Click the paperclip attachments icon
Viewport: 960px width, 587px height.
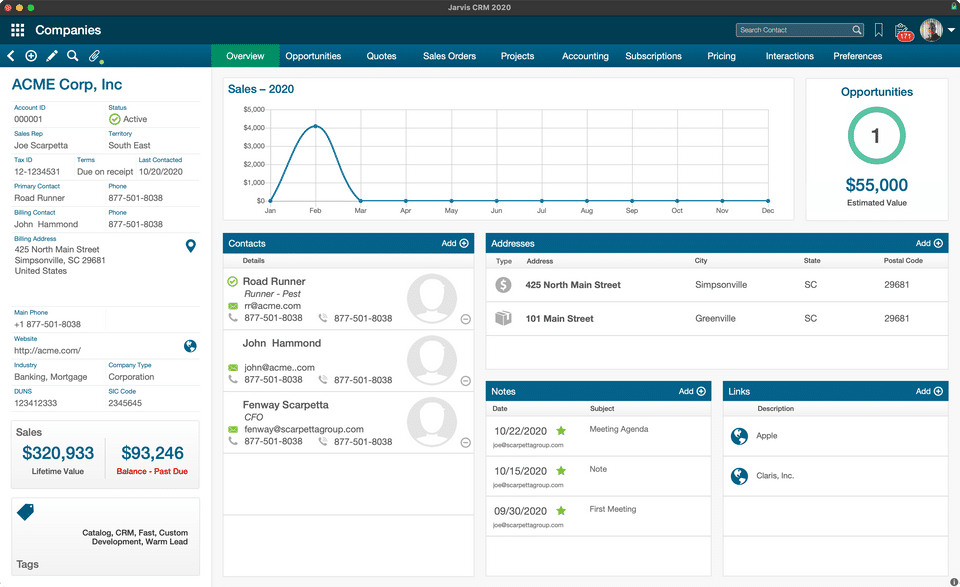(94, 56)
